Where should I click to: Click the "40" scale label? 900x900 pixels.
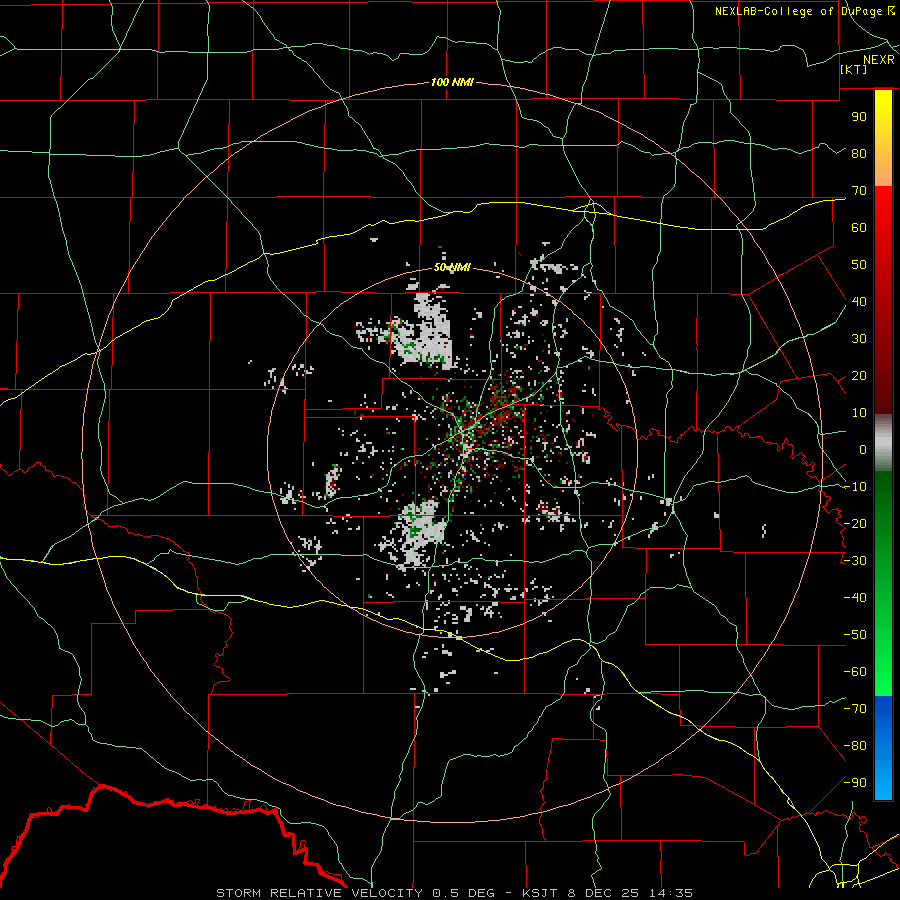859,302
